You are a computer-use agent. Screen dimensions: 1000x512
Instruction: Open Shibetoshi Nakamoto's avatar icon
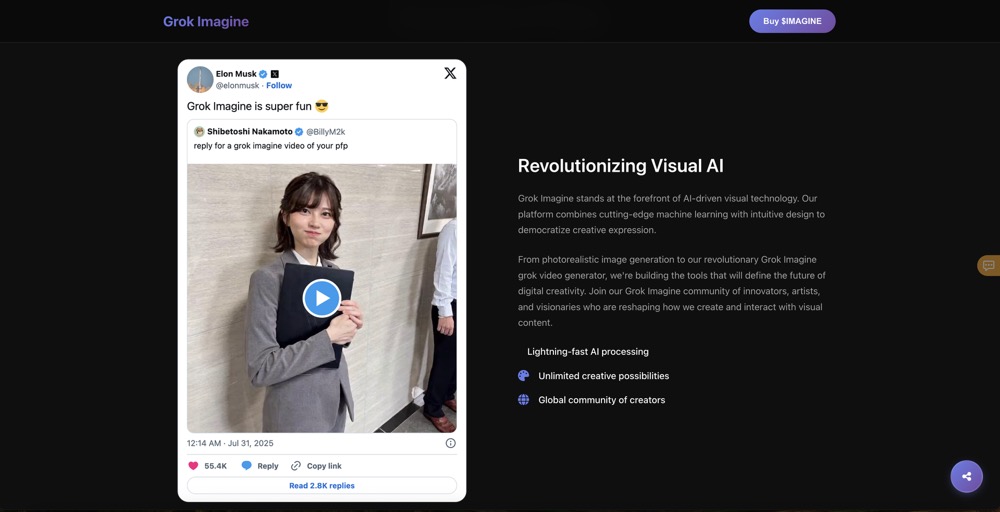(x=199, y=131)
